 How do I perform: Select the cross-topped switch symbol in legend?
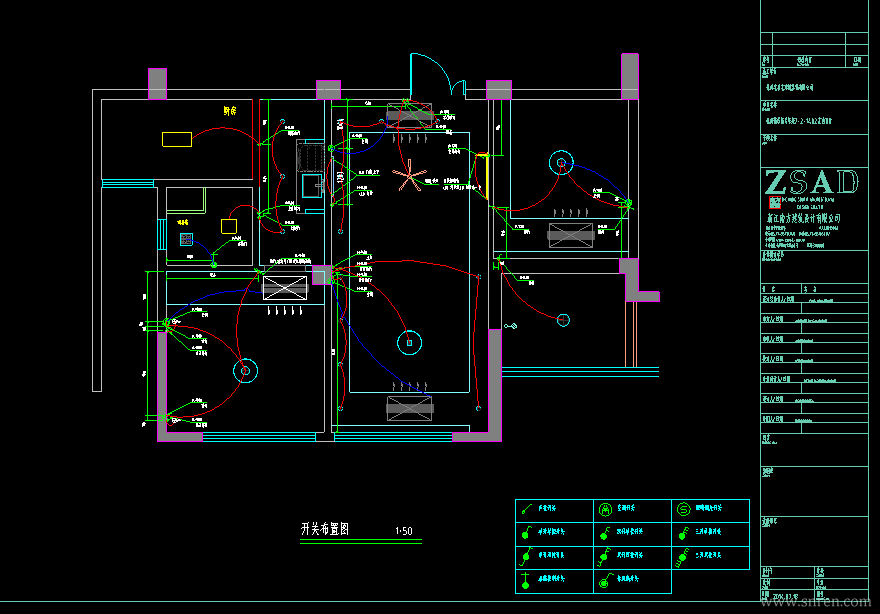pyautogui.click(x=526, y=580)
